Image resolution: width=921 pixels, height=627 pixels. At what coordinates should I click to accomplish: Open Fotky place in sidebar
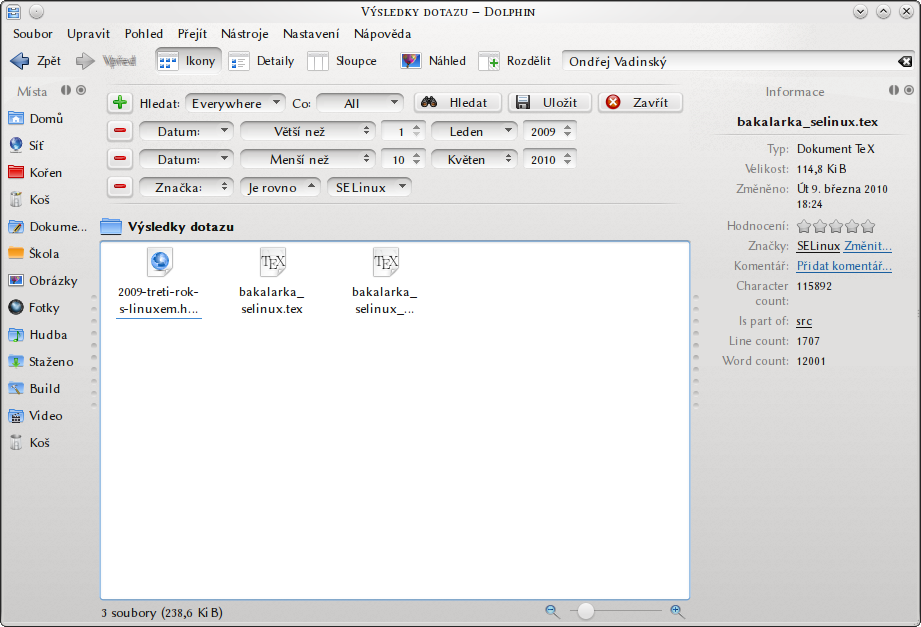click(34, 308)
